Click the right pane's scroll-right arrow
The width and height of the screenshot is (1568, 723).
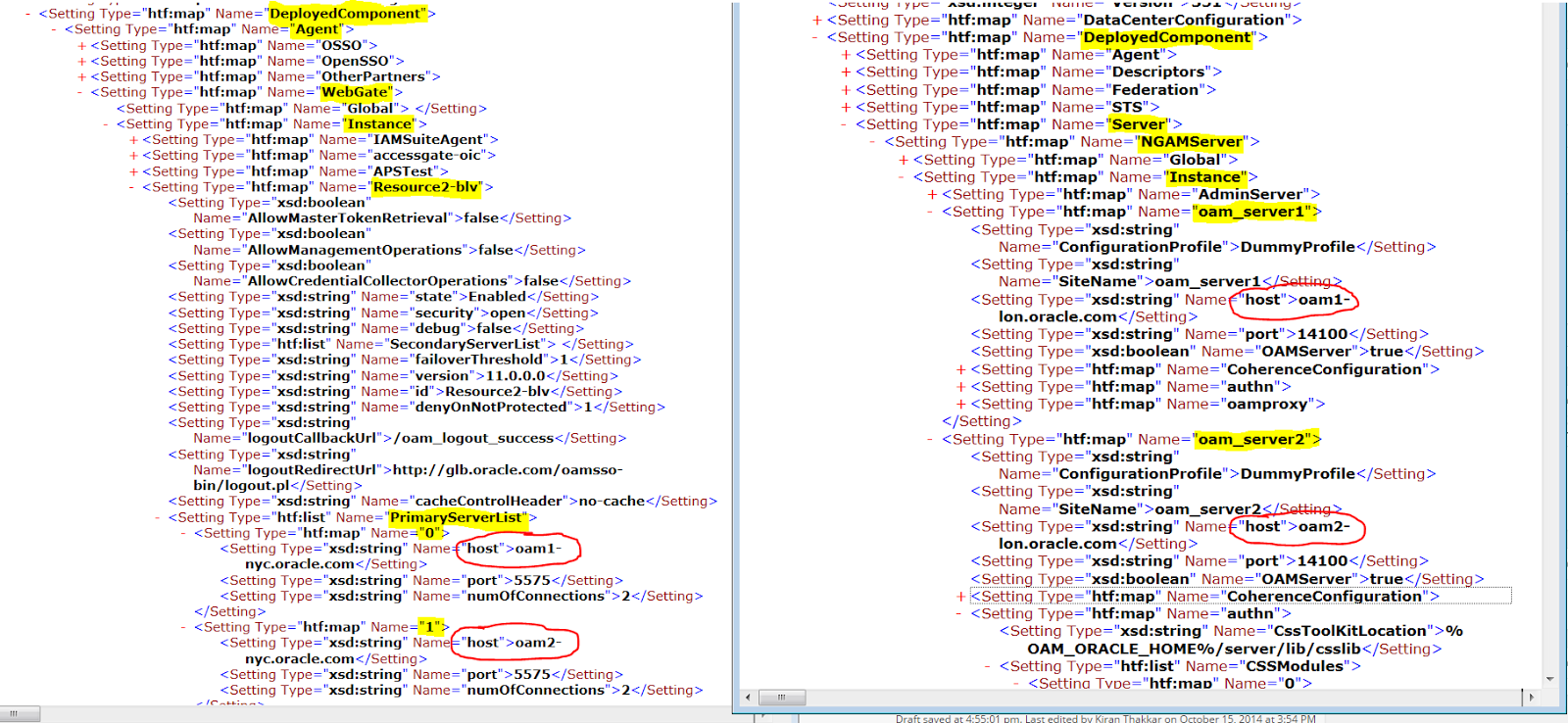1532,697
